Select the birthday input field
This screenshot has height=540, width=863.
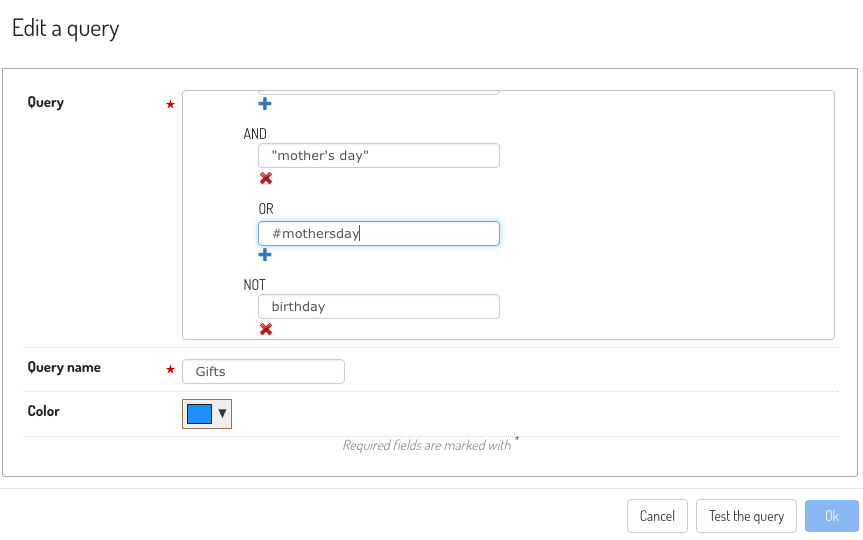(379, 307)
